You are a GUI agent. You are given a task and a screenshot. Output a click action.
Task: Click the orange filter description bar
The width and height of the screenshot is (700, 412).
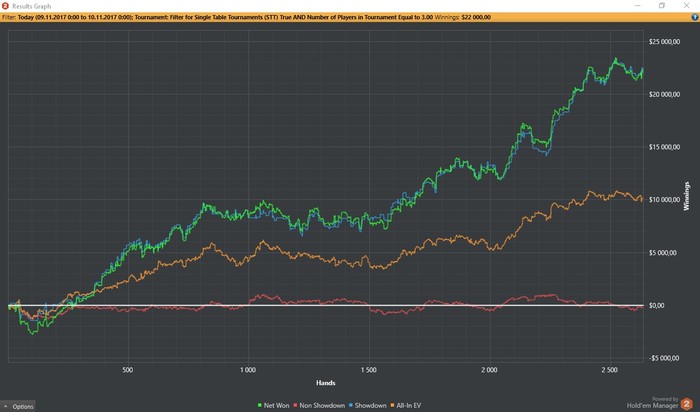(350, 17)
